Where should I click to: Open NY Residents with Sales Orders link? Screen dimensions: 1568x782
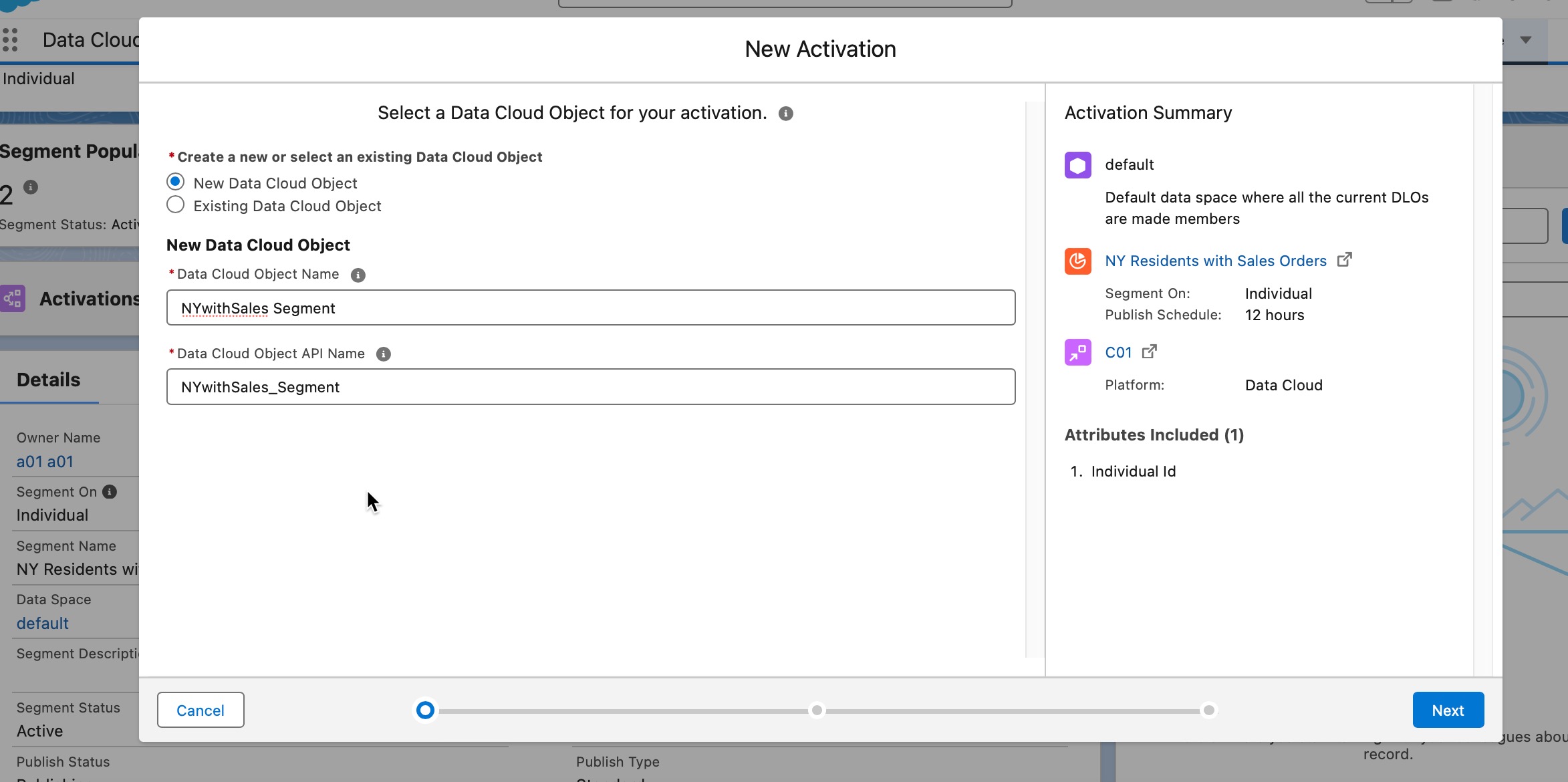(x=1215, y=261)
